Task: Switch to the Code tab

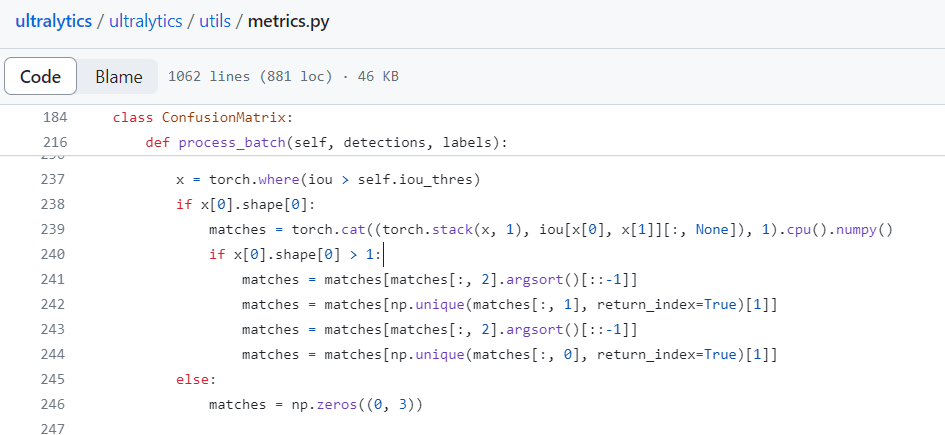Action: point(40,77)
